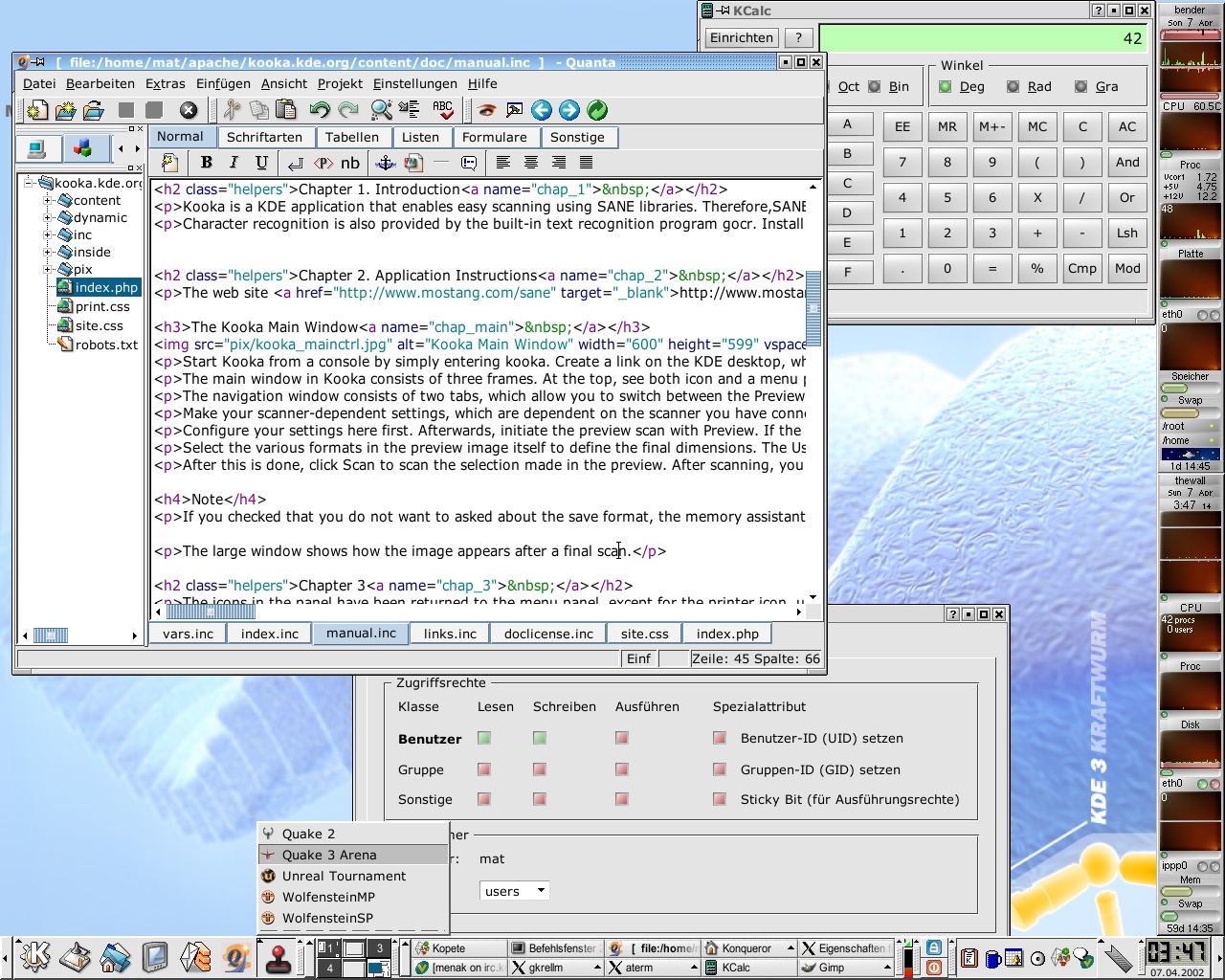Select the Deg angle mode in KCalc
This screenshot has height=980, width=1225.
[945, 86]
